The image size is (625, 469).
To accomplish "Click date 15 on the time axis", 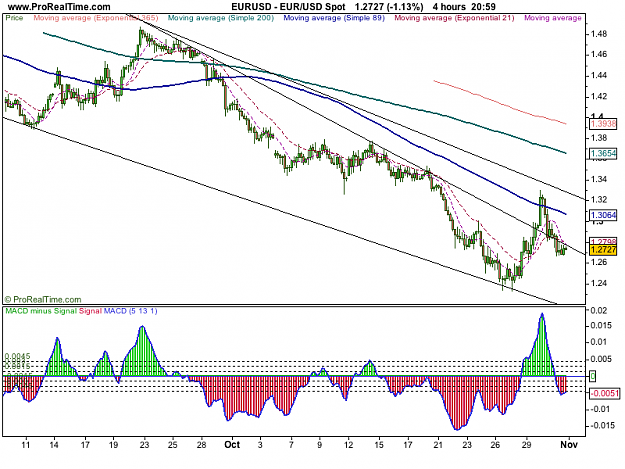I will pos(379,445).
